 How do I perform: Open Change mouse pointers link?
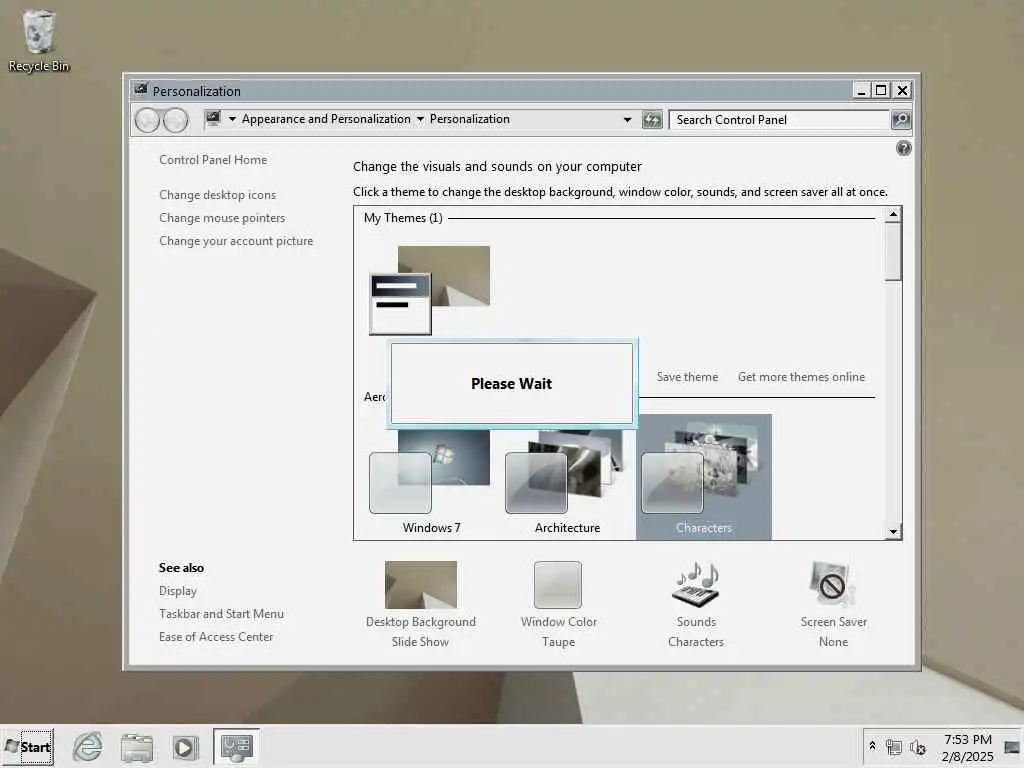coord(222,217)
